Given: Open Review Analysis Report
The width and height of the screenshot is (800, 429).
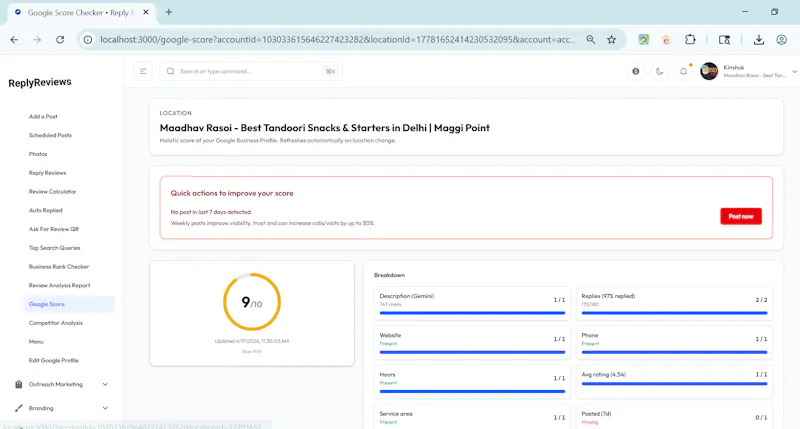Looking at the screenshot, I should pos(59,286).
